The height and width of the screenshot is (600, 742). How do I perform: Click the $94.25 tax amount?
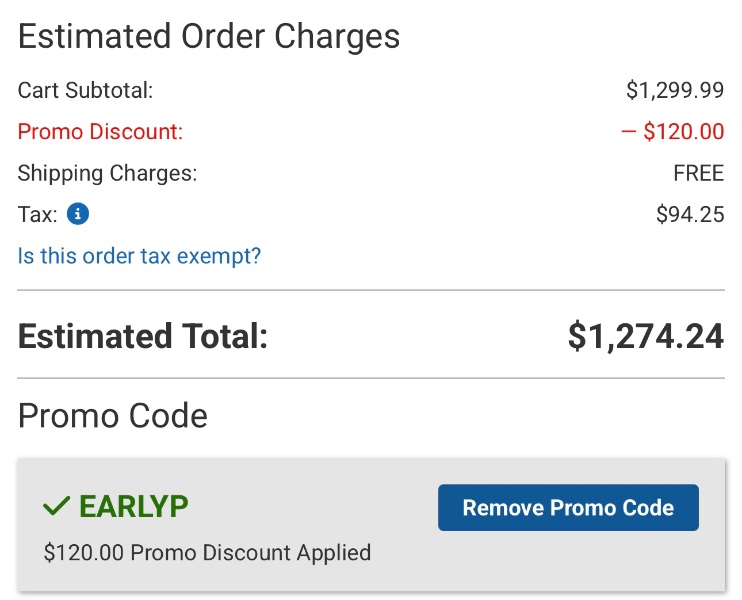(689, 214)
